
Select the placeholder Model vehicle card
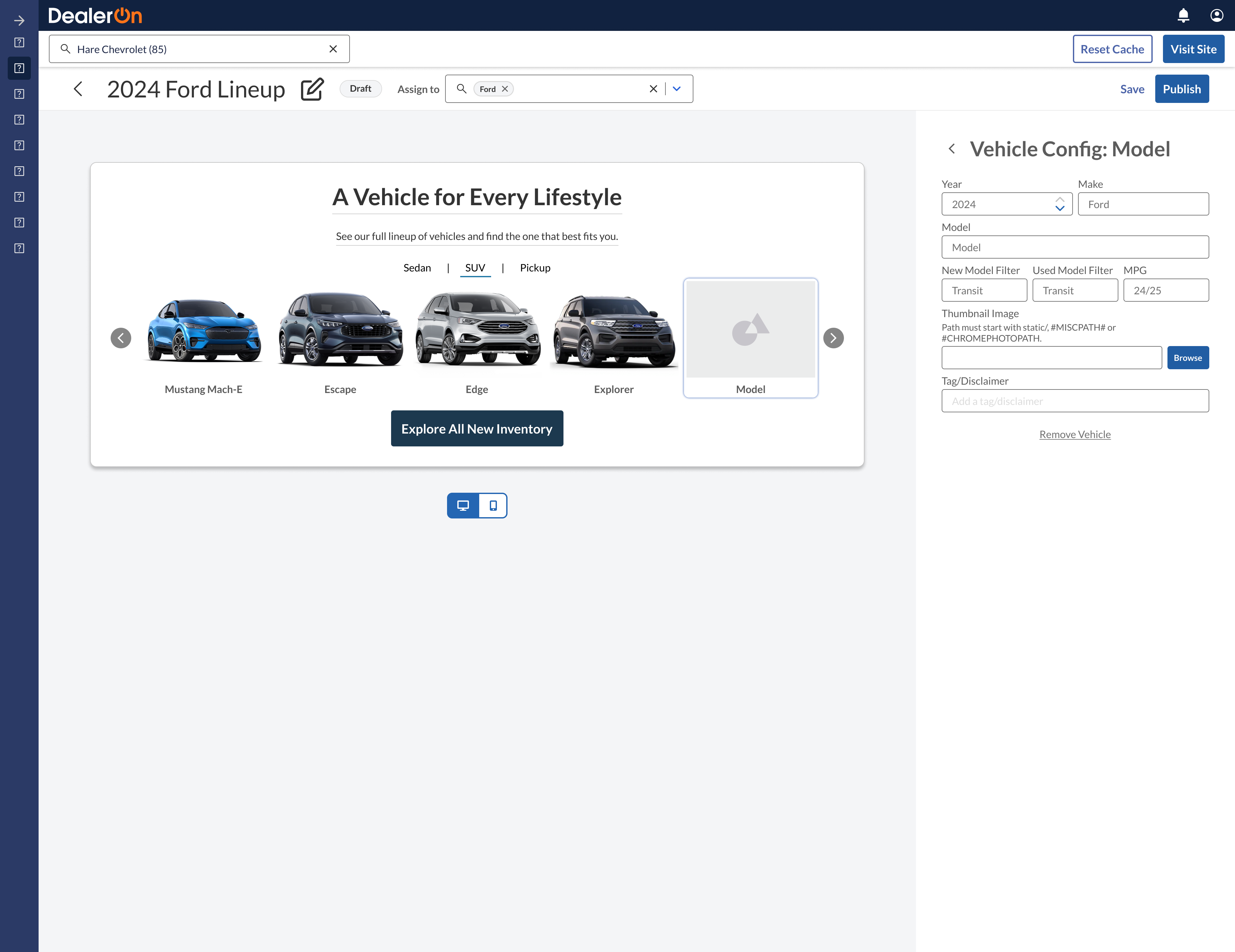pyautogui.click(x=751, y=338)
